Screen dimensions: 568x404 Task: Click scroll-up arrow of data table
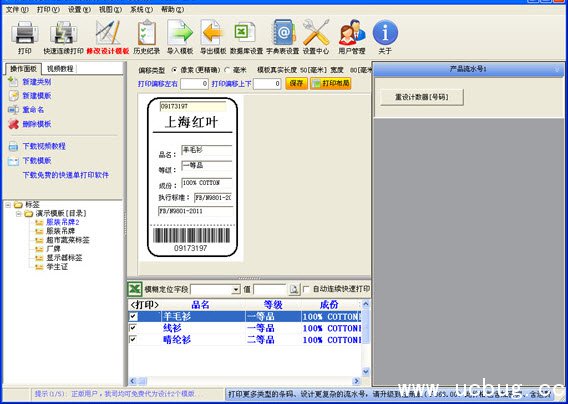point(366,304)
